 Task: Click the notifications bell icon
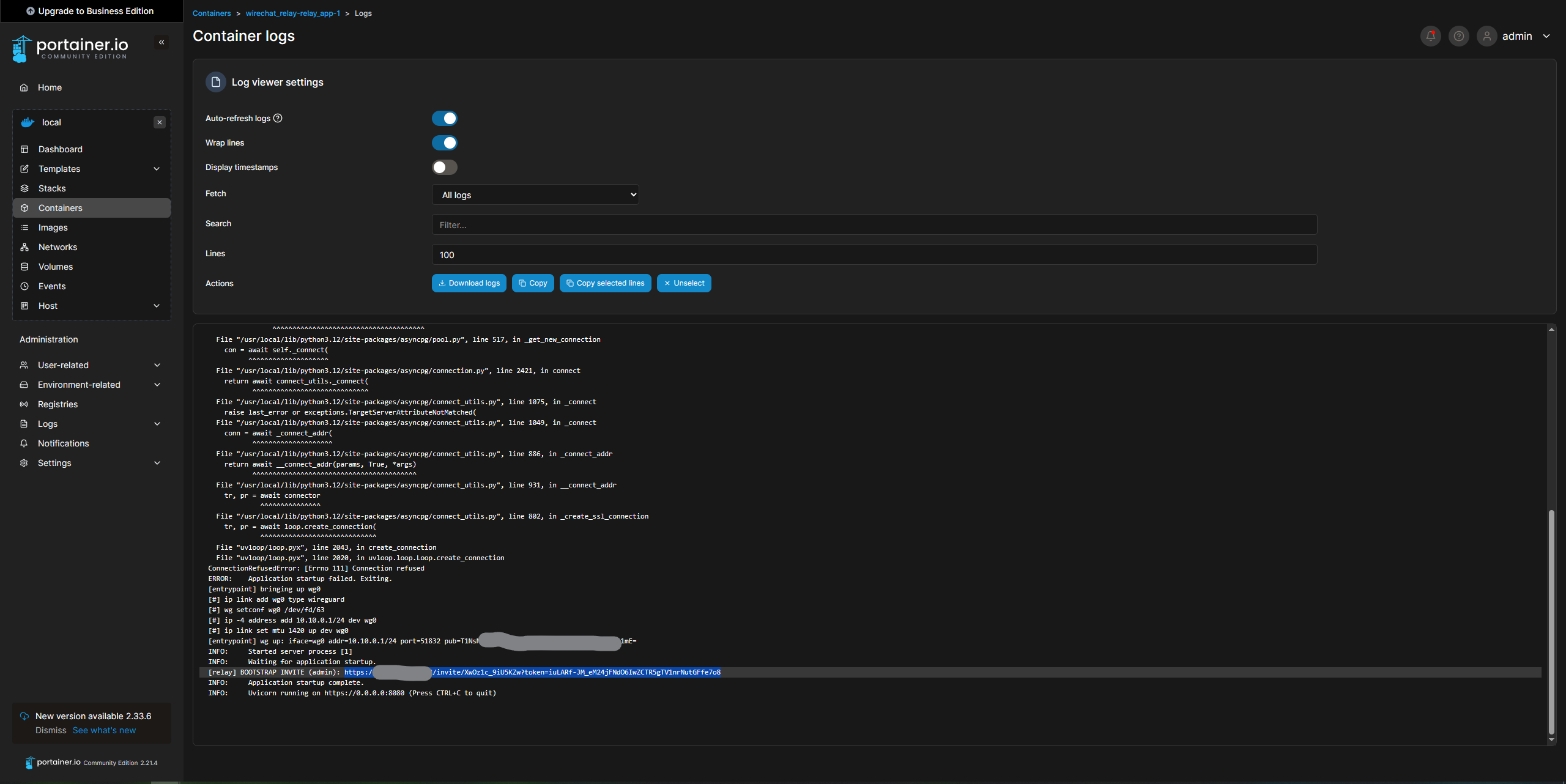coord(1430,36)
